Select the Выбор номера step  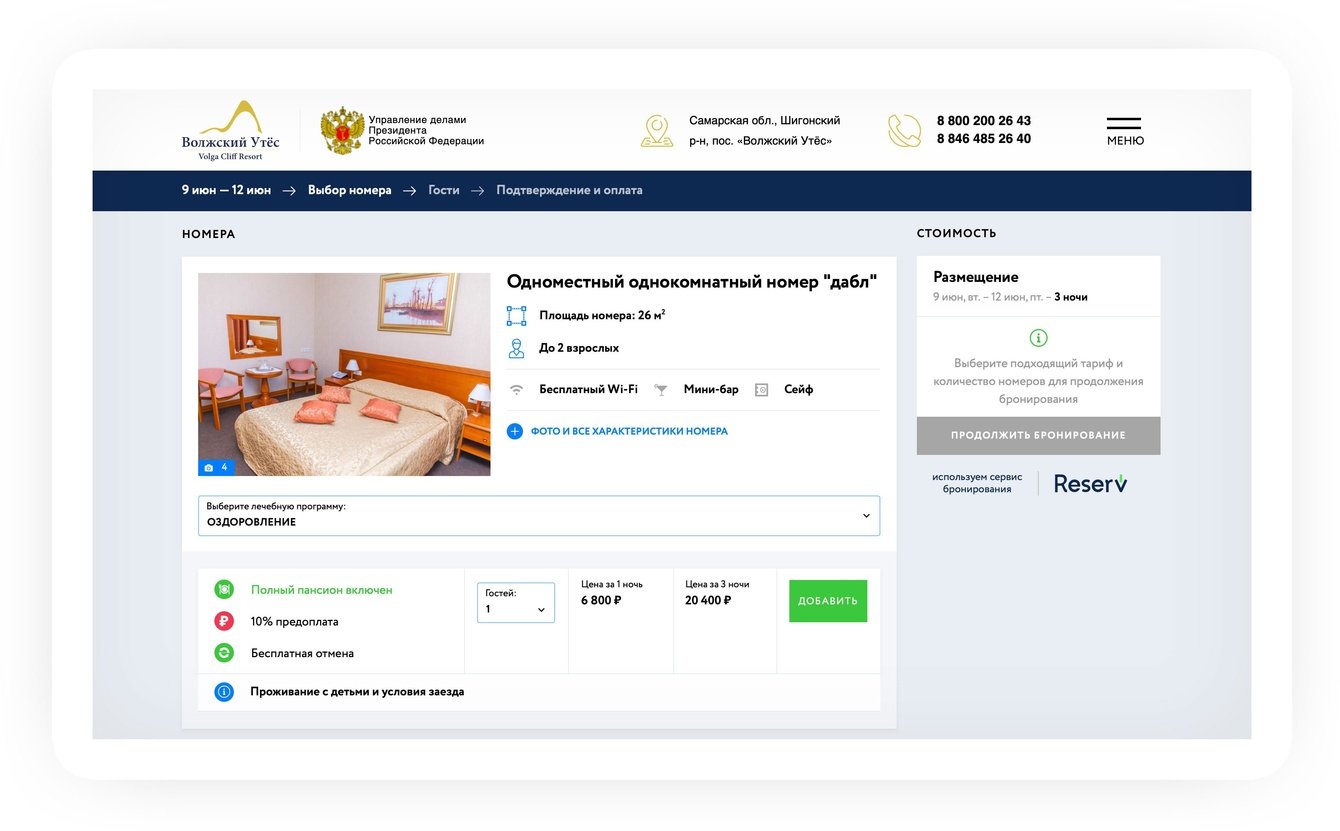point(350,190)
